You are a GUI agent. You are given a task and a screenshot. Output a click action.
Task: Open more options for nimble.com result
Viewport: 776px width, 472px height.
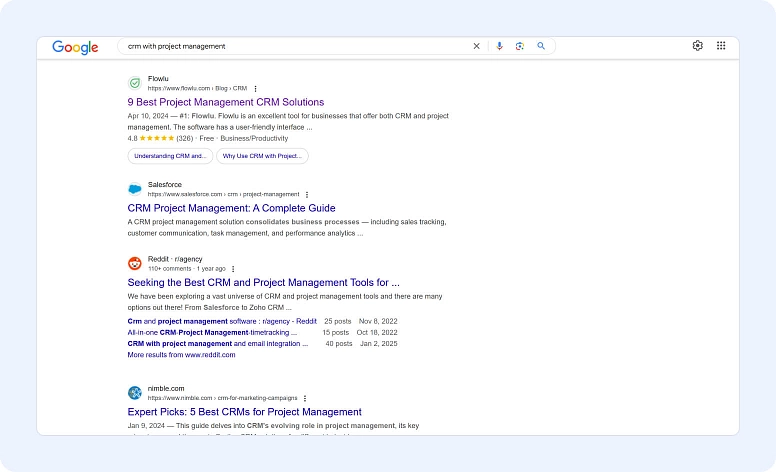point(305,398)
